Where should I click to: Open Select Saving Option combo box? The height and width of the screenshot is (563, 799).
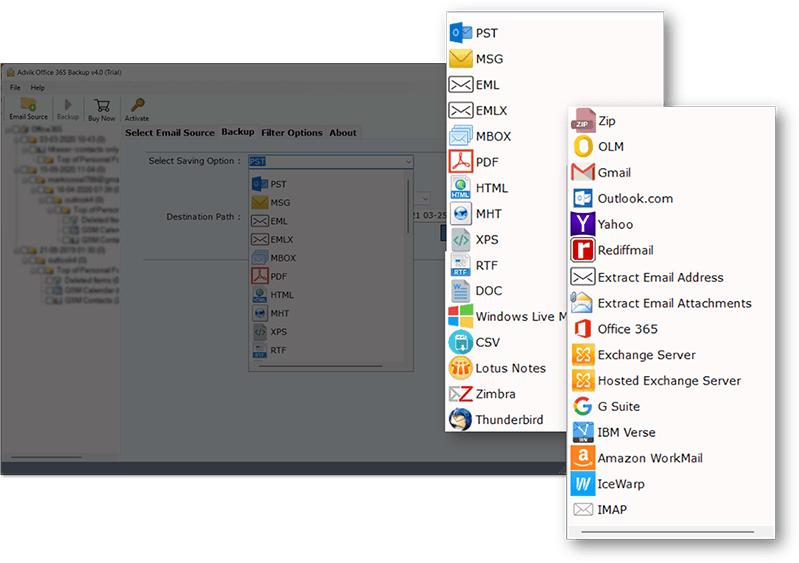point(331,162)
